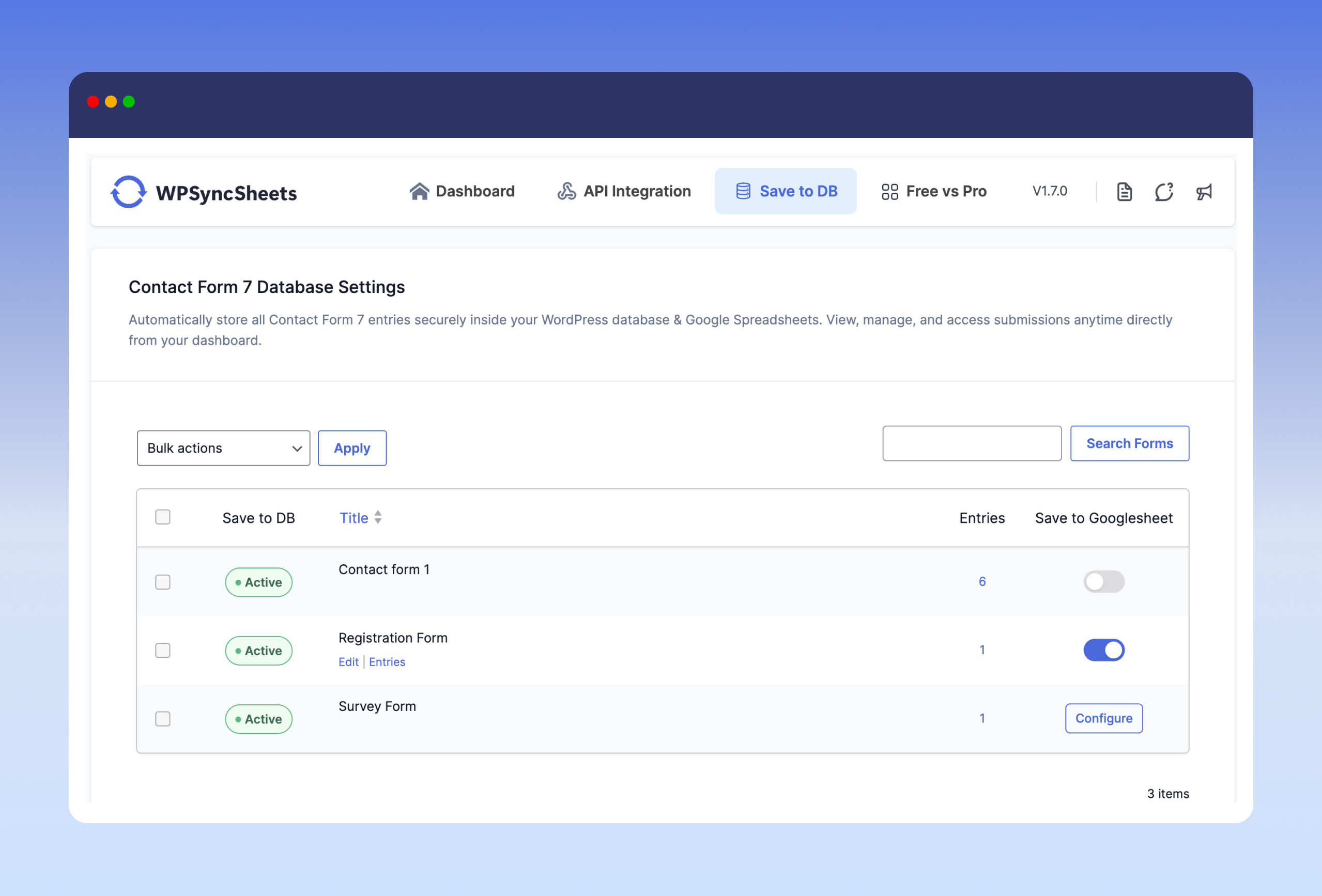Click the Dashboard home icon
Image resolution: width=1322 pixels, height=896 pixels.
(419, 191)
